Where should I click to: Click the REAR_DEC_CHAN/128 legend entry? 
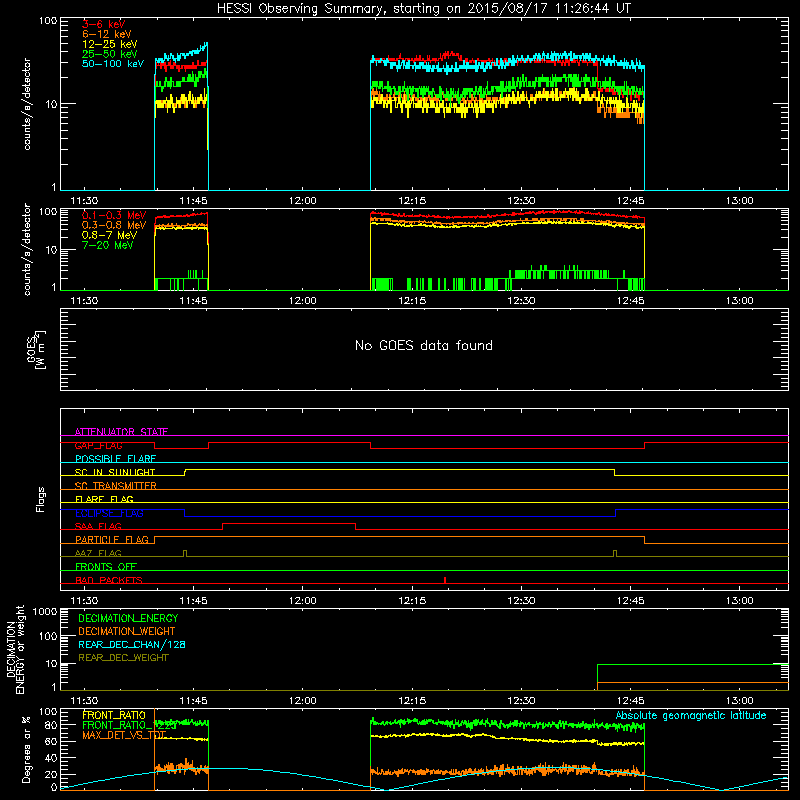point(132,644)
